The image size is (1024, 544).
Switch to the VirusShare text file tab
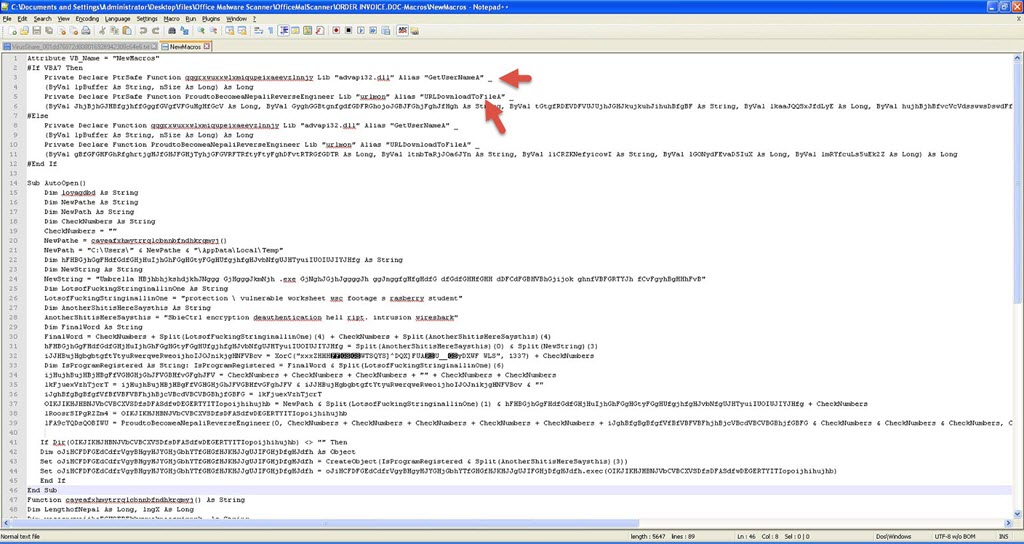coord(78,46)
